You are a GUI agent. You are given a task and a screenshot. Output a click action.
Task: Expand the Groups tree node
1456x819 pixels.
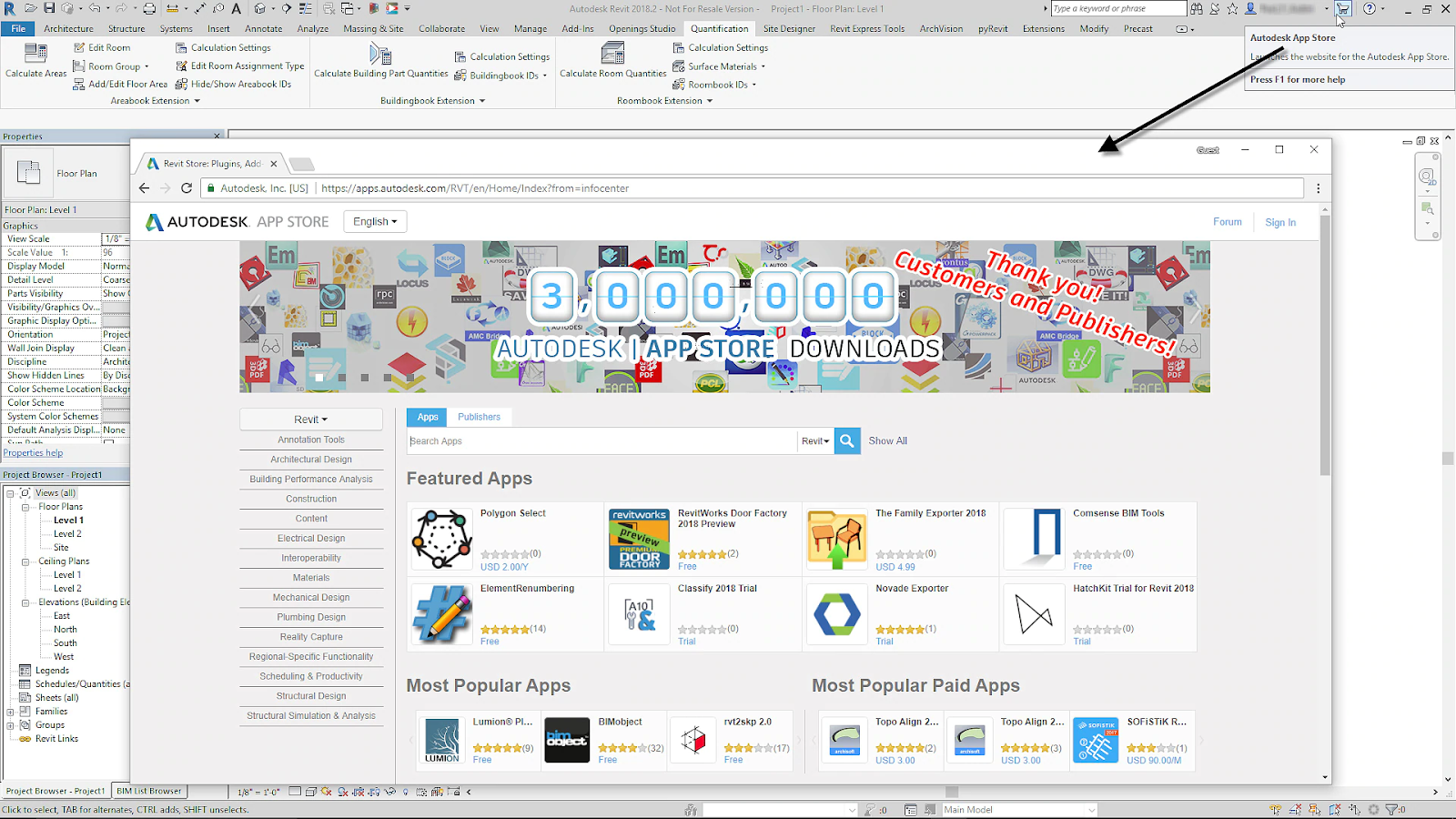coord(11,725)
